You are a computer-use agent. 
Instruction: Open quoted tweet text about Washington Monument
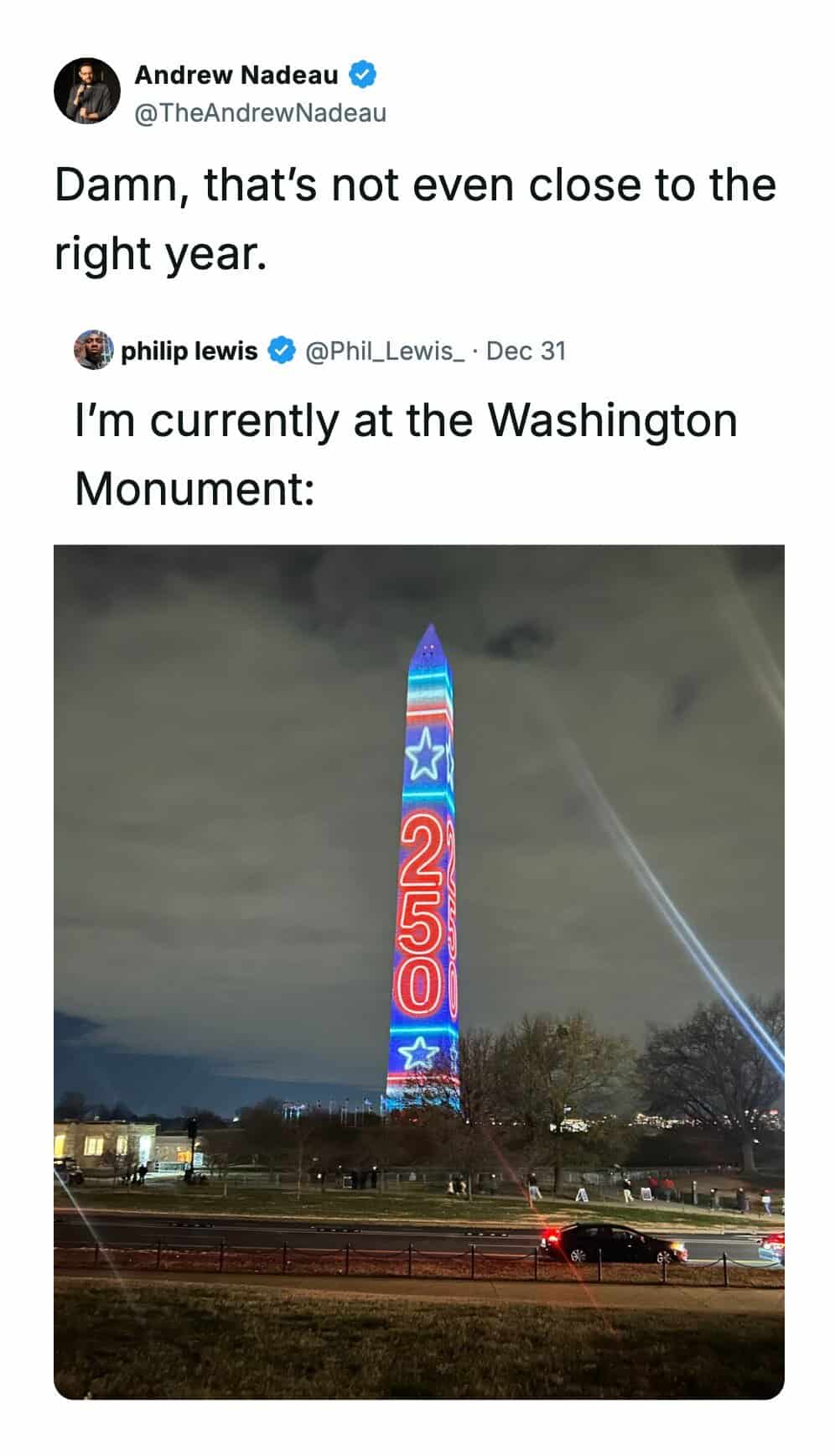406,454
